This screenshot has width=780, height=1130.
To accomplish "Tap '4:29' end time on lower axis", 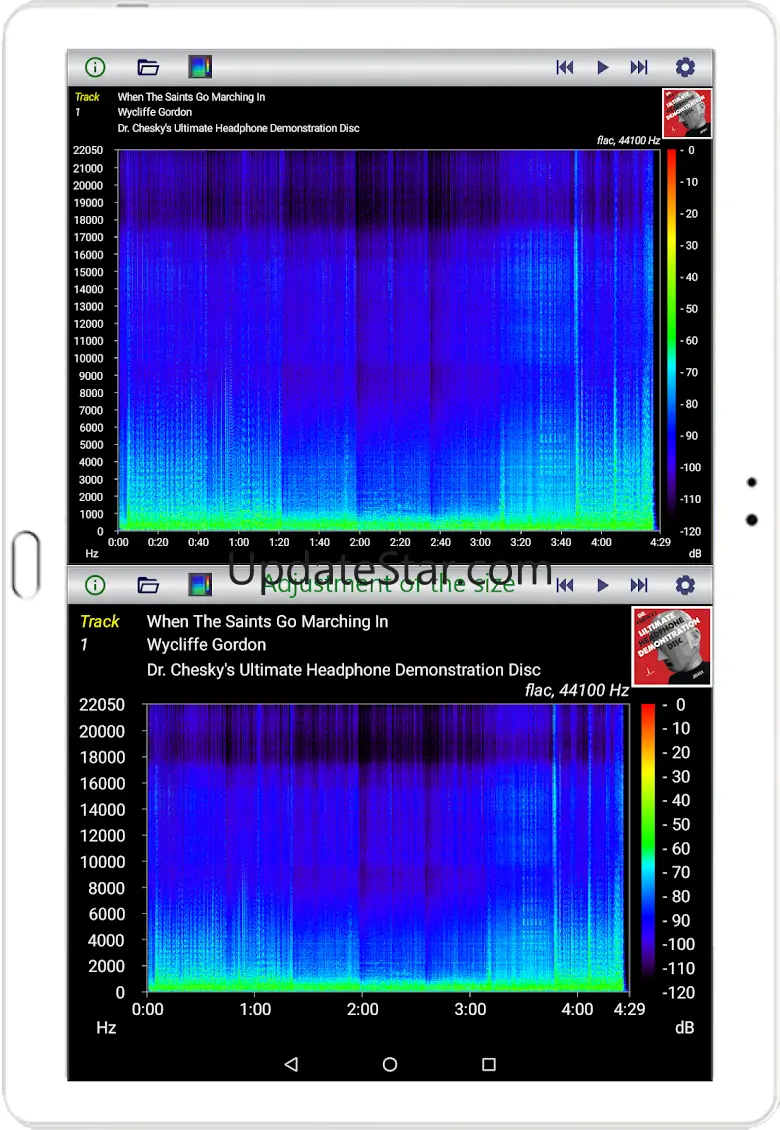I will coord(629,1009).
